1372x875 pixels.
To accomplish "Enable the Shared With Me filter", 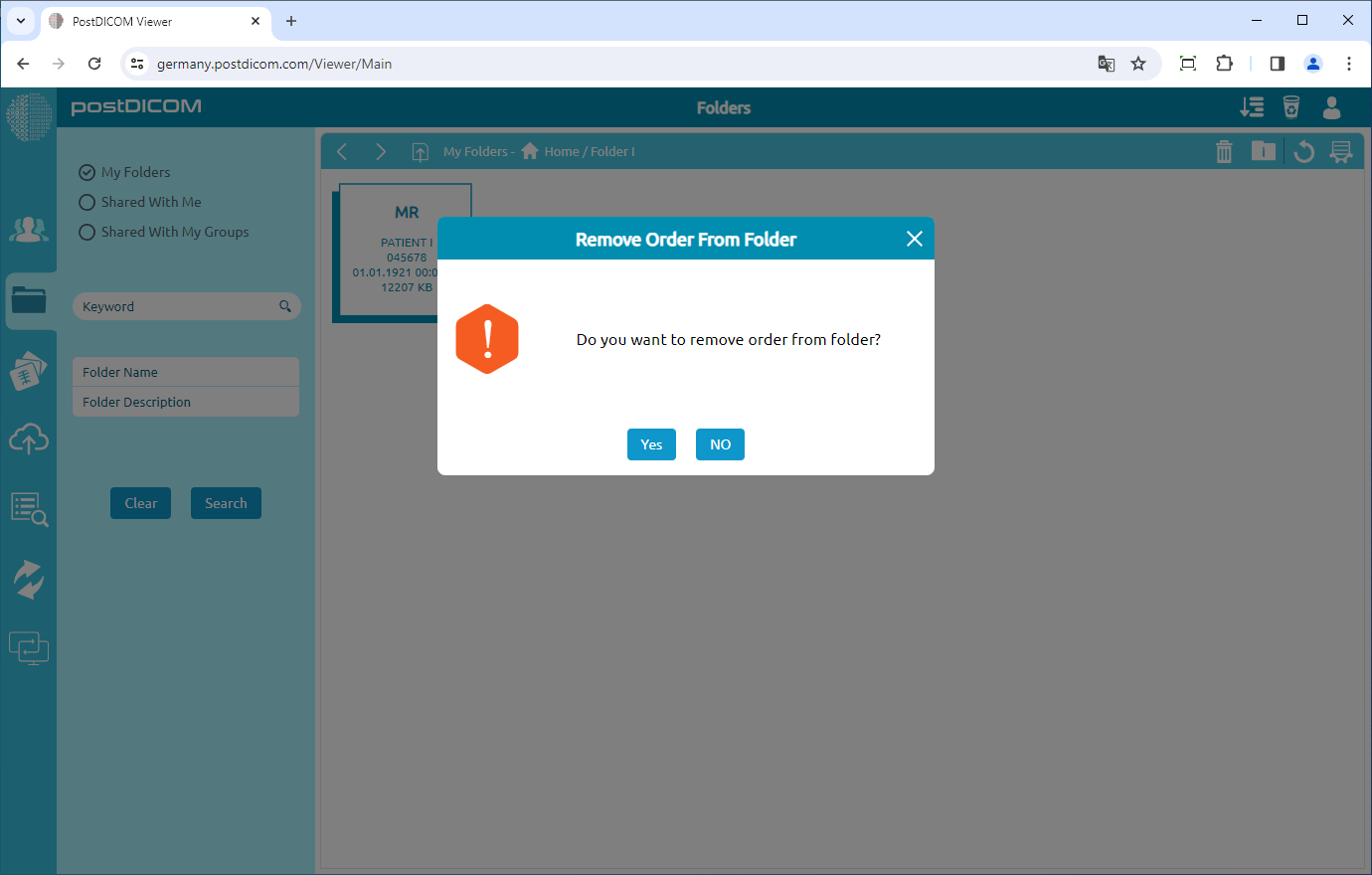I will coord(86,201).
